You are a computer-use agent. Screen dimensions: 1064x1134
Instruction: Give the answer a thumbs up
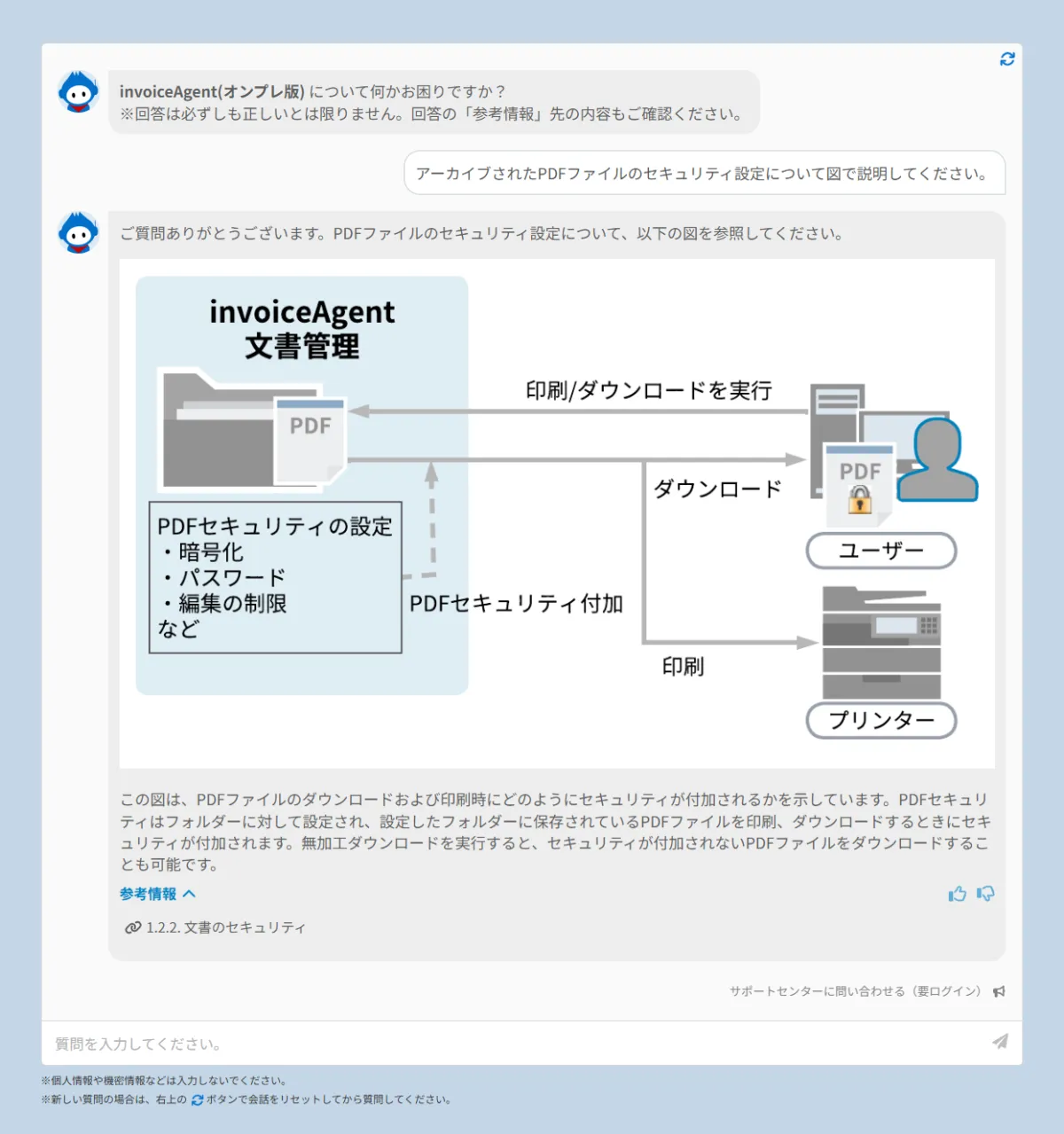tap(957, 894)
